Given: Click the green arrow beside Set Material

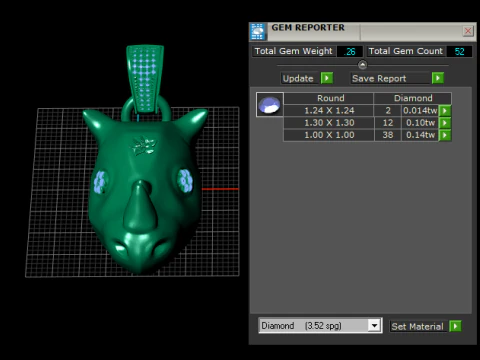Looking at the screenshot, I should point(455,326).
